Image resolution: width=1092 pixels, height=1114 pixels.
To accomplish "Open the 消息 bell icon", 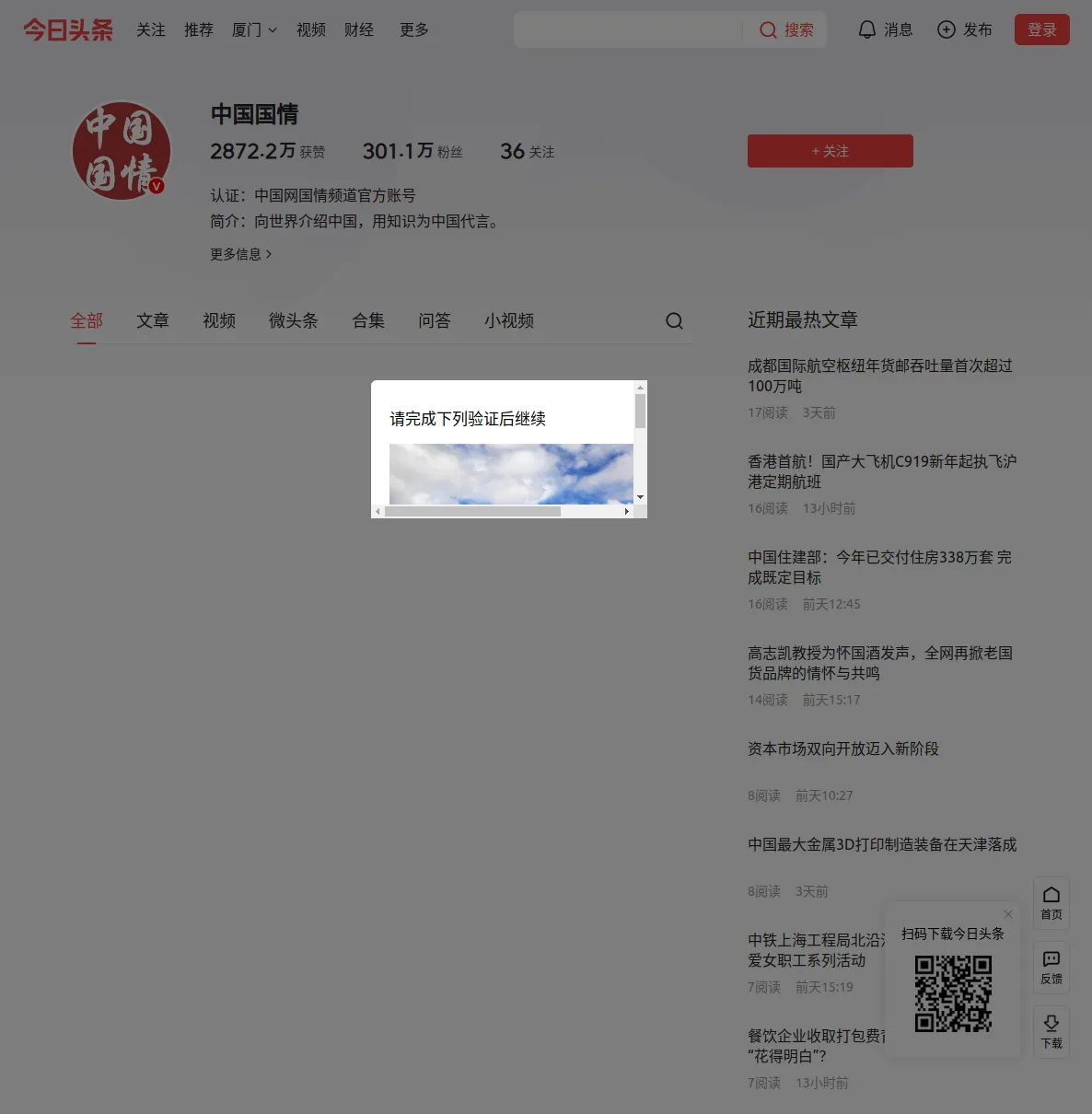I will click(867, 29).
